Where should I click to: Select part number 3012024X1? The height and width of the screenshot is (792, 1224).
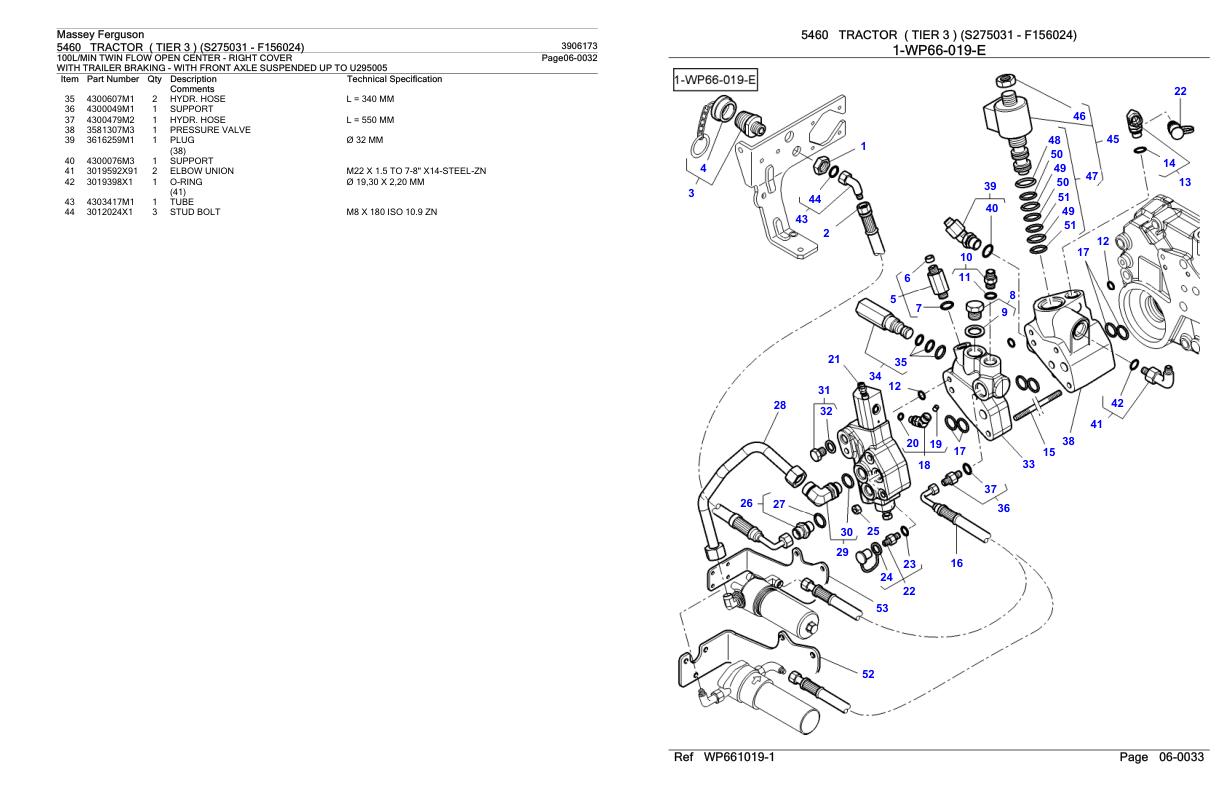click(110, 213)
